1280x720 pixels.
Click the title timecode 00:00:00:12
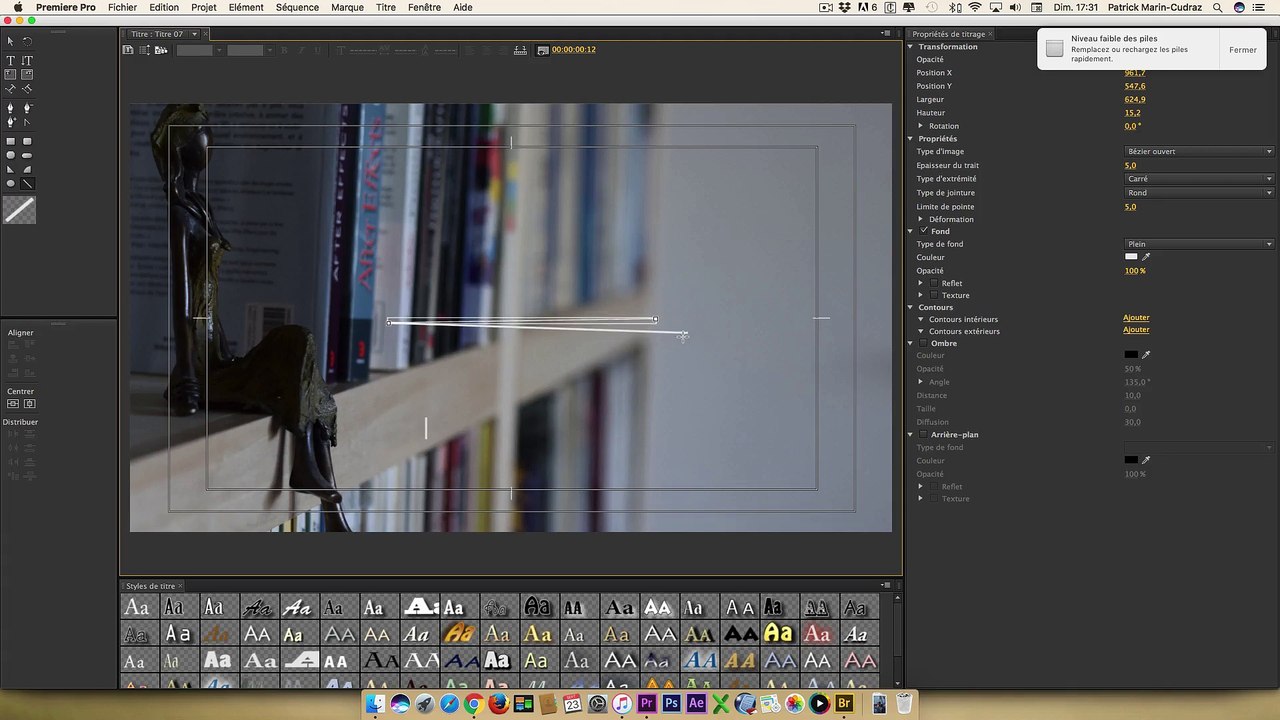[x=573, y=50]
